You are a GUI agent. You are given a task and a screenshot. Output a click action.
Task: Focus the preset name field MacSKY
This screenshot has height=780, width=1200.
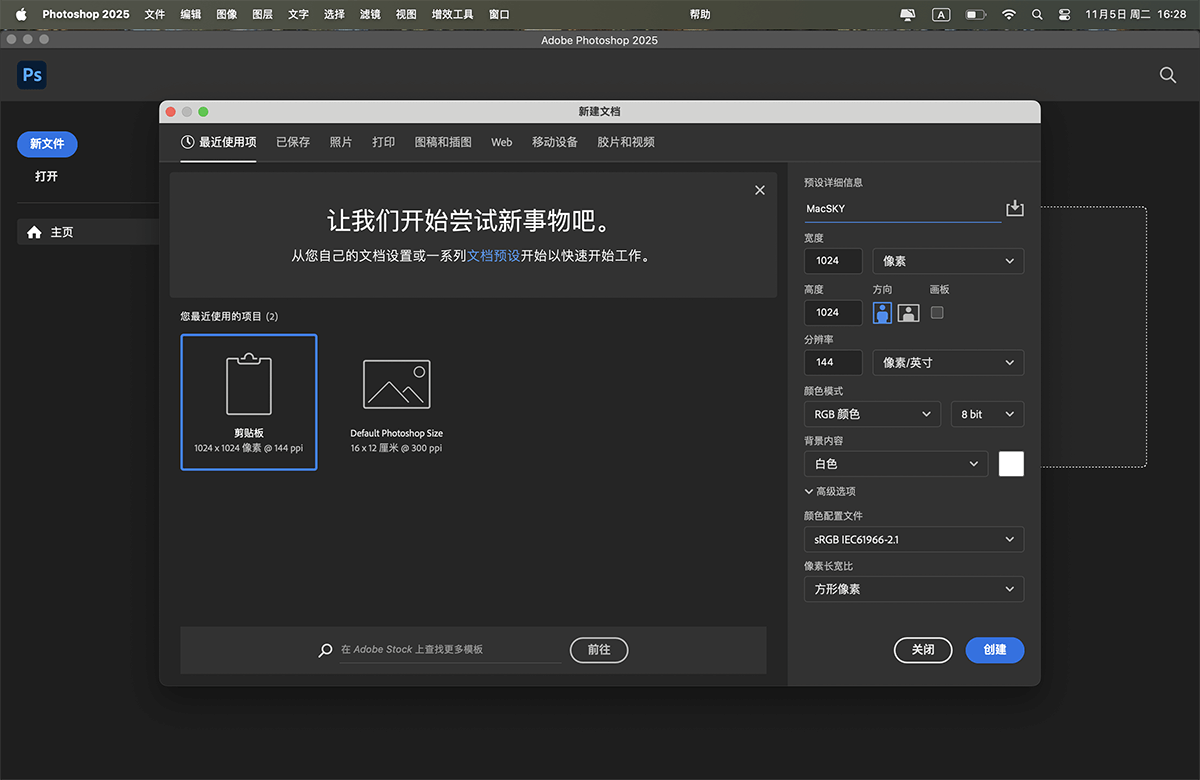[902, 209]
